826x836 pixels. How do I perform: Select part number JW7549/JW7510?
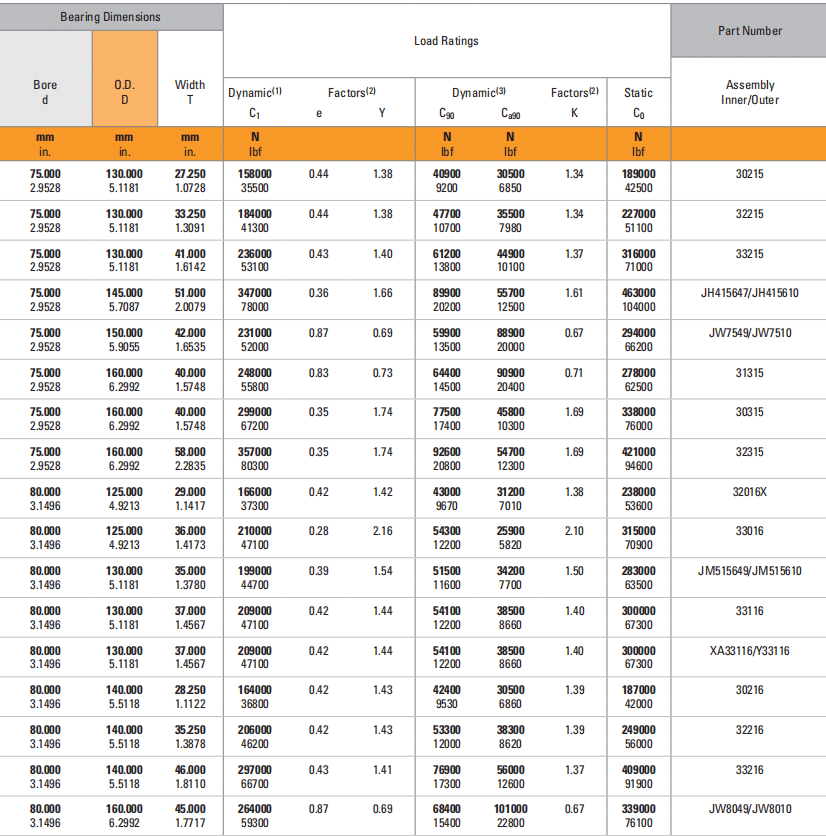[749, 333]
